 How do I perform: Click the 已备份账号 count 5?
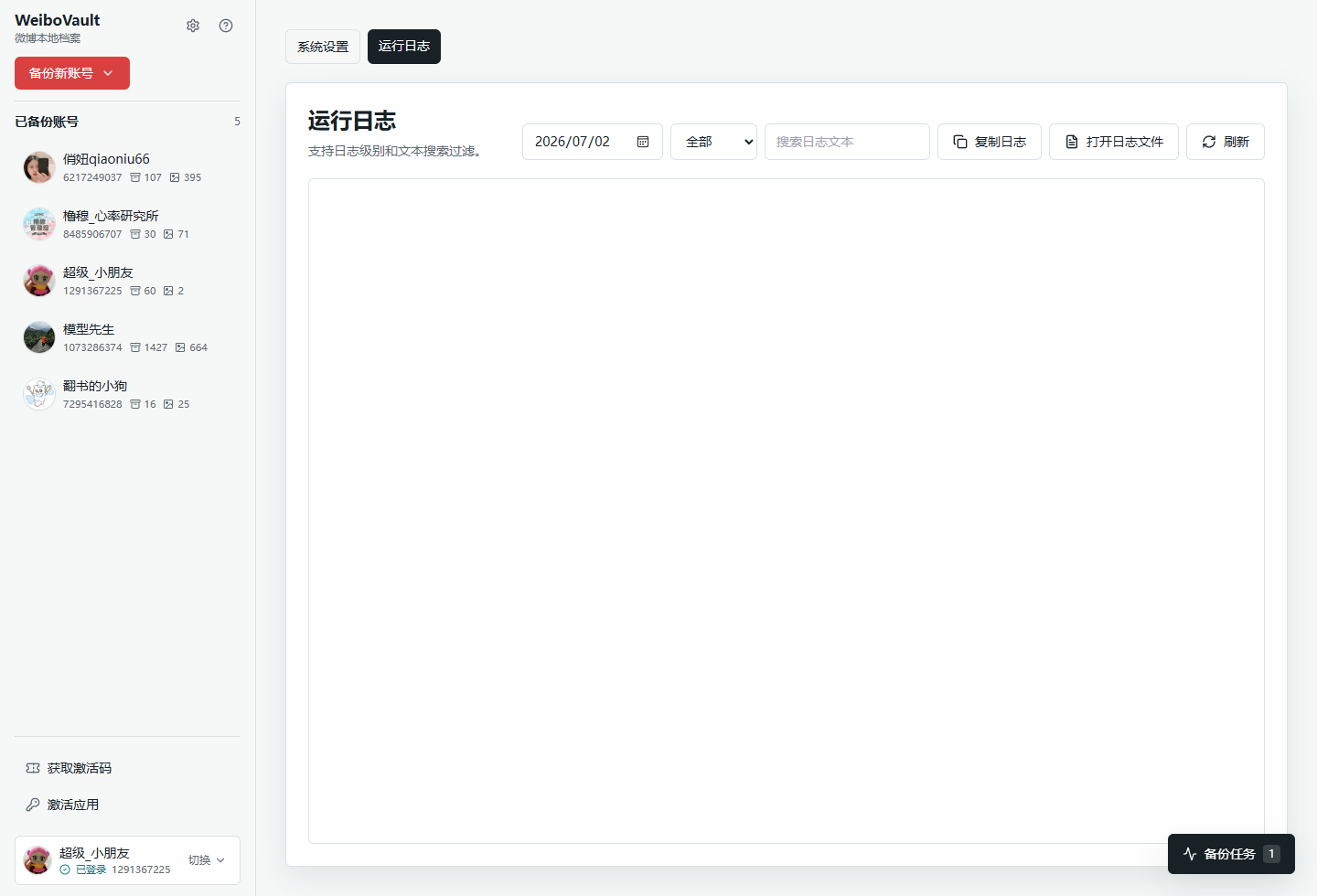click(x=237, y=122)
